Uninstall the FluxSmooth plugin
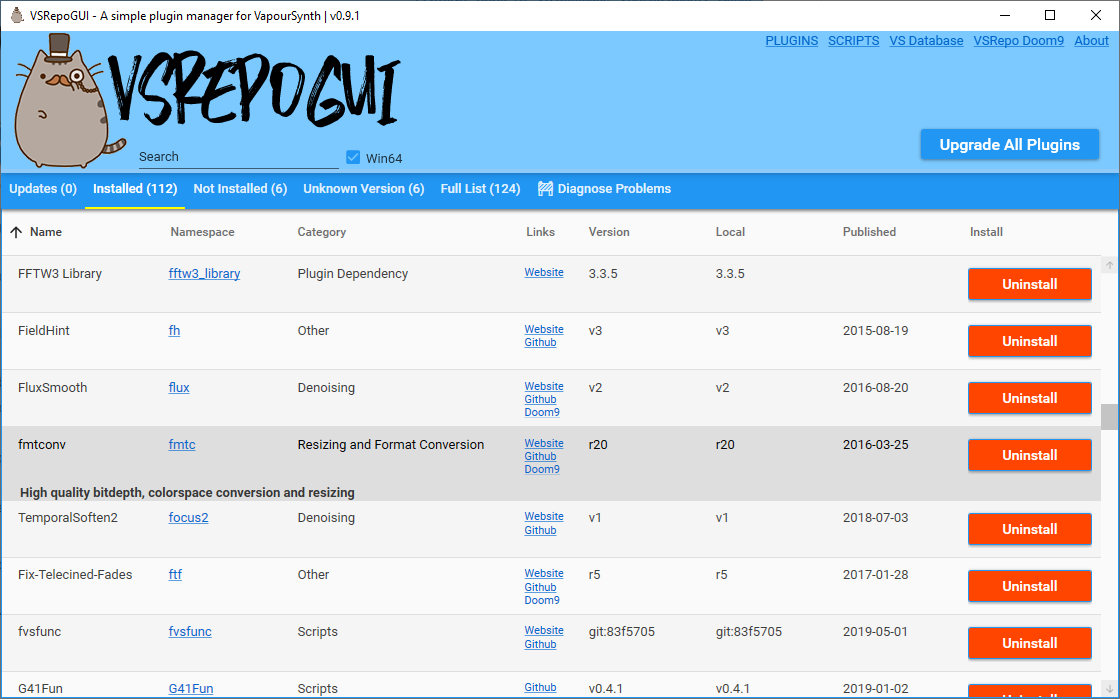 [x=1029, y=398]
